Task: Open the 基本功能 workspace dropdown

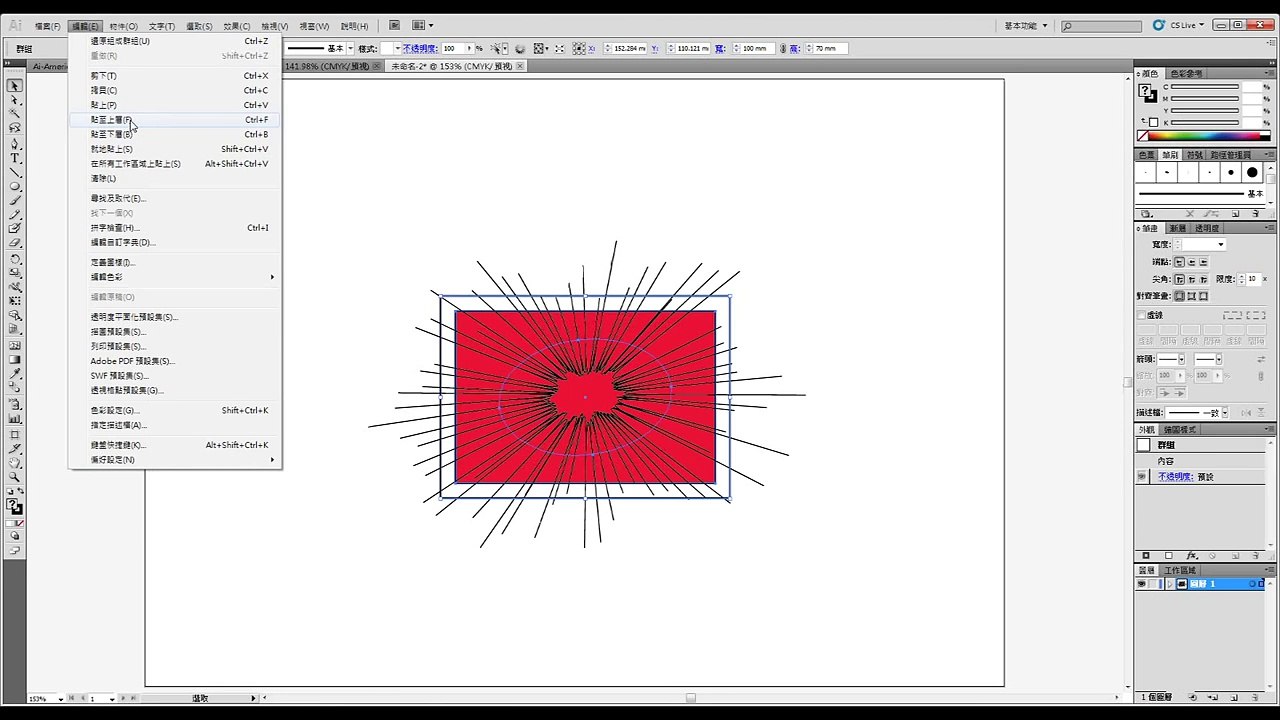Action: click(x=1026, y=25)
